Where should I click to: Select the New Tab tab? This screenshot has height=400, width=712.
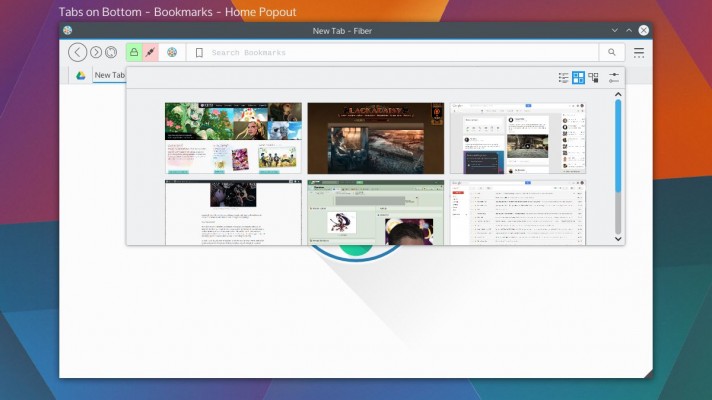point(109,75)
